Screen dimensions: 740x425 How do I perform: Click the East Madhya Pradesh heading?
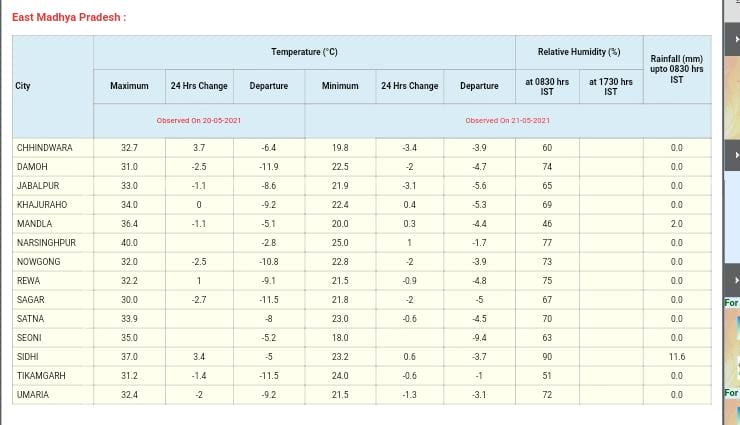pyautogui.click(x=69, y=18)
